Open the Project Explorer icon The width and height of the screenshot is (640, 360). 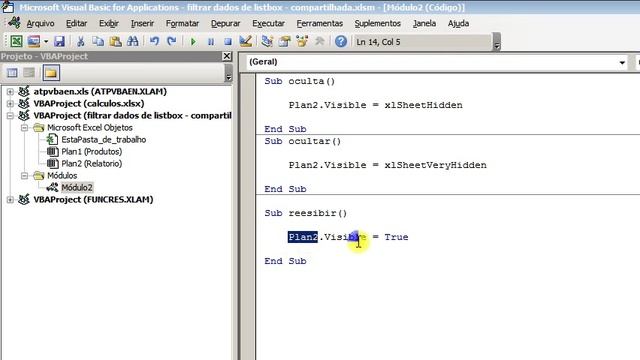click(x=267, y=41)
